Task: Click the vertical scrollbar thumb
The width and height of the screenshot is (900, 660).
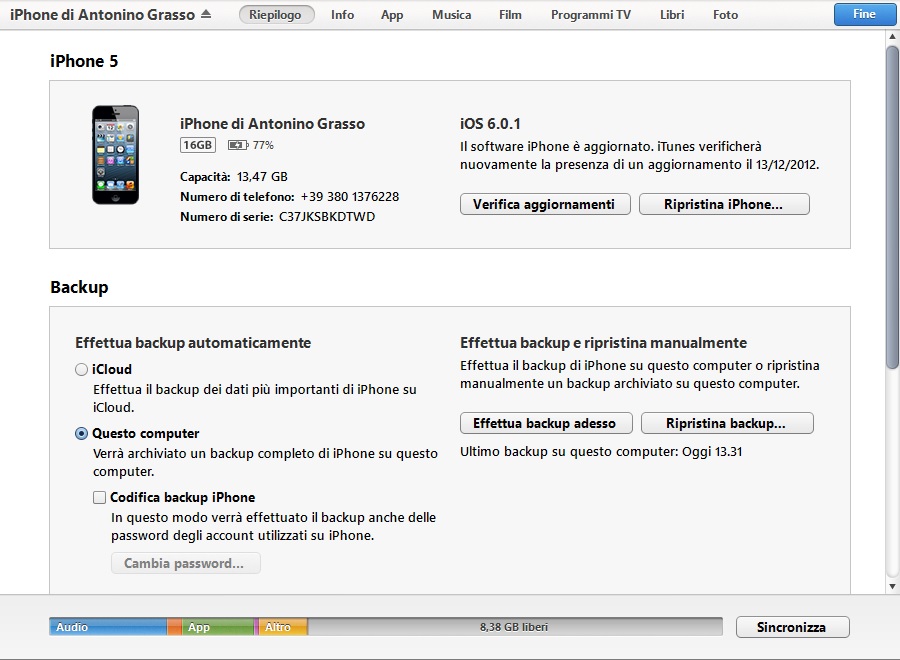Action: pyautogui.click(x=893, y=207)
